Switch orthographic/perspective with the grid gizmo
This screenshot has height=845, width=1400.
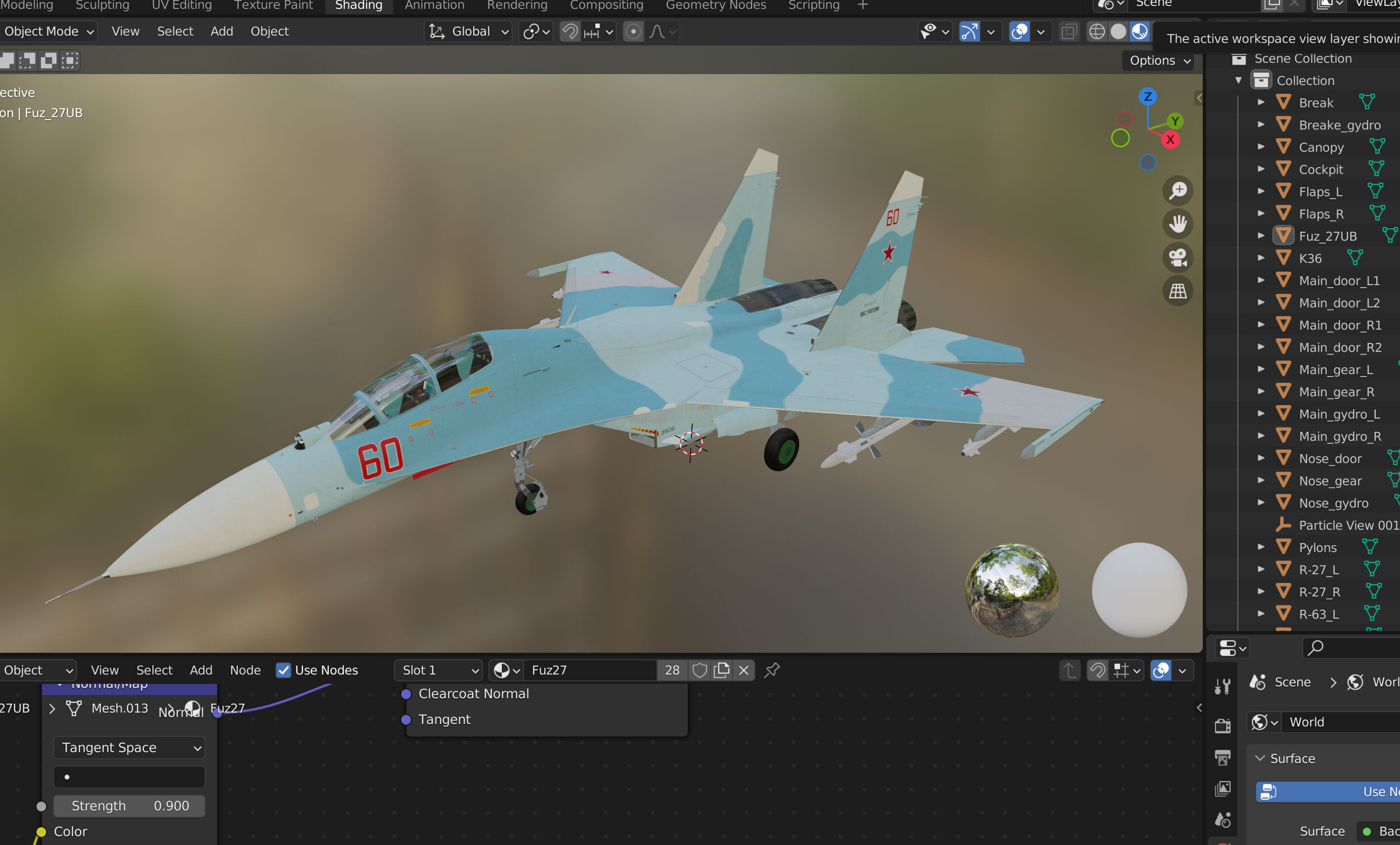click(1177, 291)
